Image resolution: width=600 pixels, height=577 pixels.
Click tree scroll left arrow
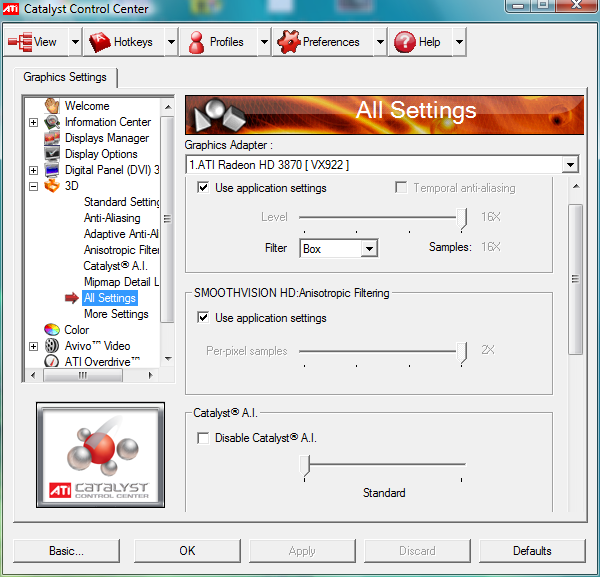pos(33,375)
